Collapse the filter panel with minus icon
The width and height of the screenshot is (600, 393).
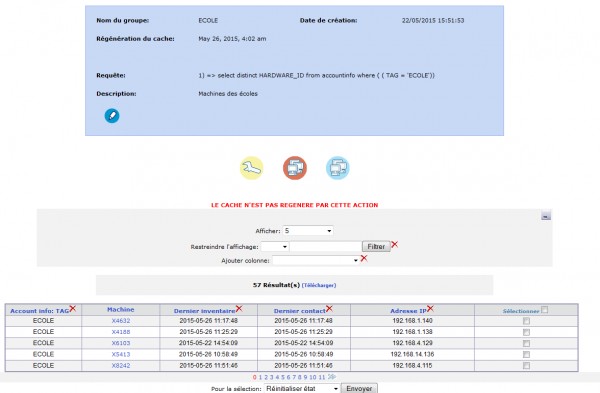[x=546, y=216]
